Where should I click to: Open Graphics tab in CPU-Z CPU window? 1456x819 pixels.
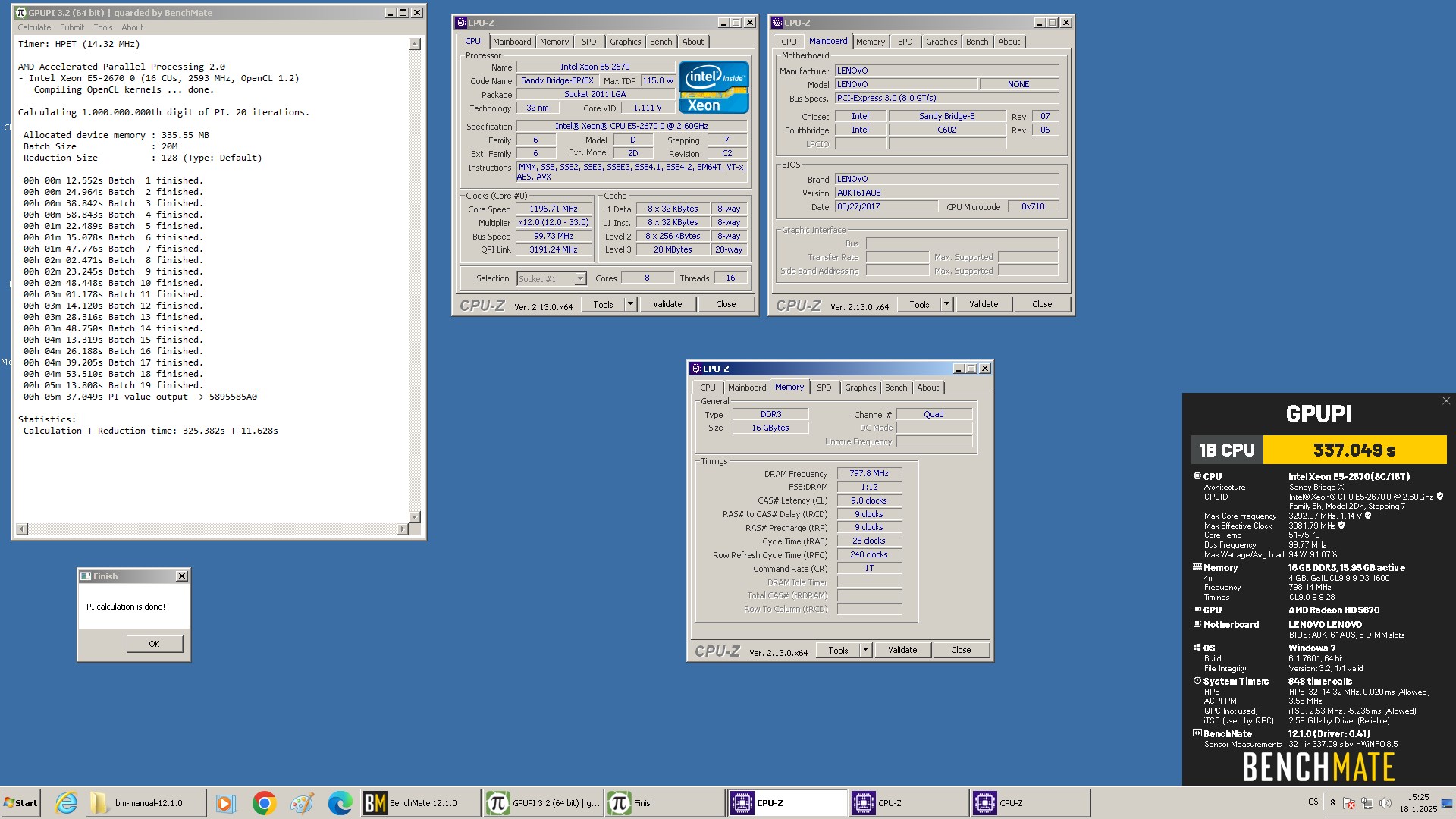point(626,42)
